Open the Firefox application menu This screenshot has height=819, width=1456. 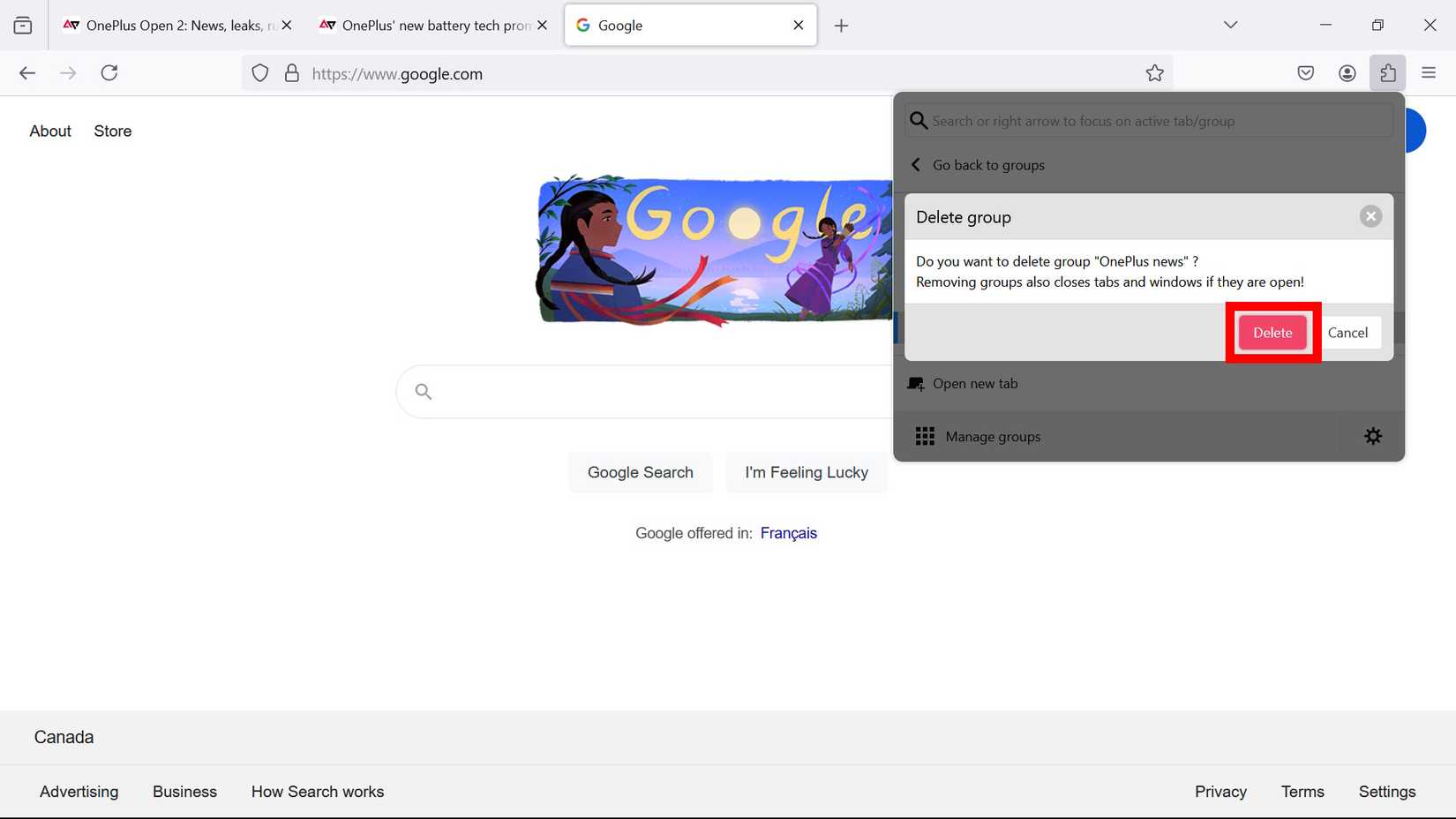[1428, 73]
